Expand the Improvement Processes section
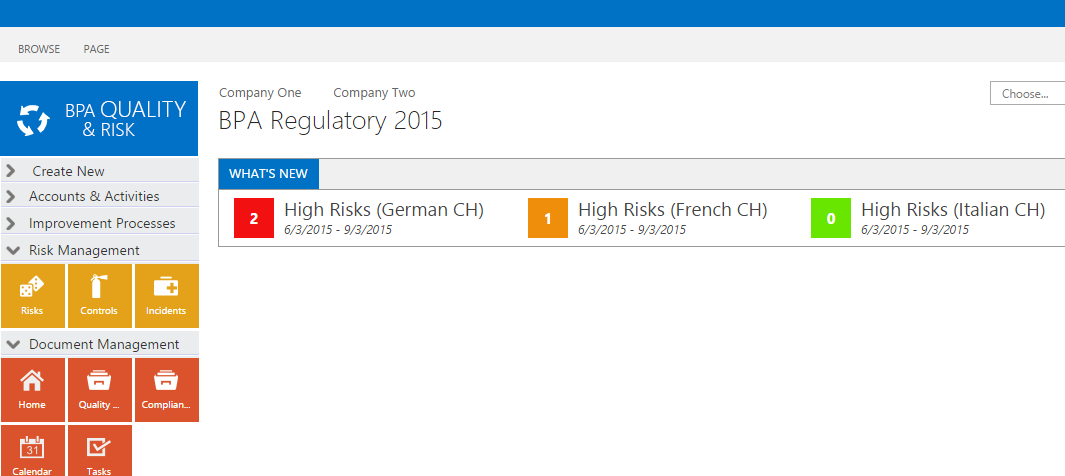 click(99, 223)
